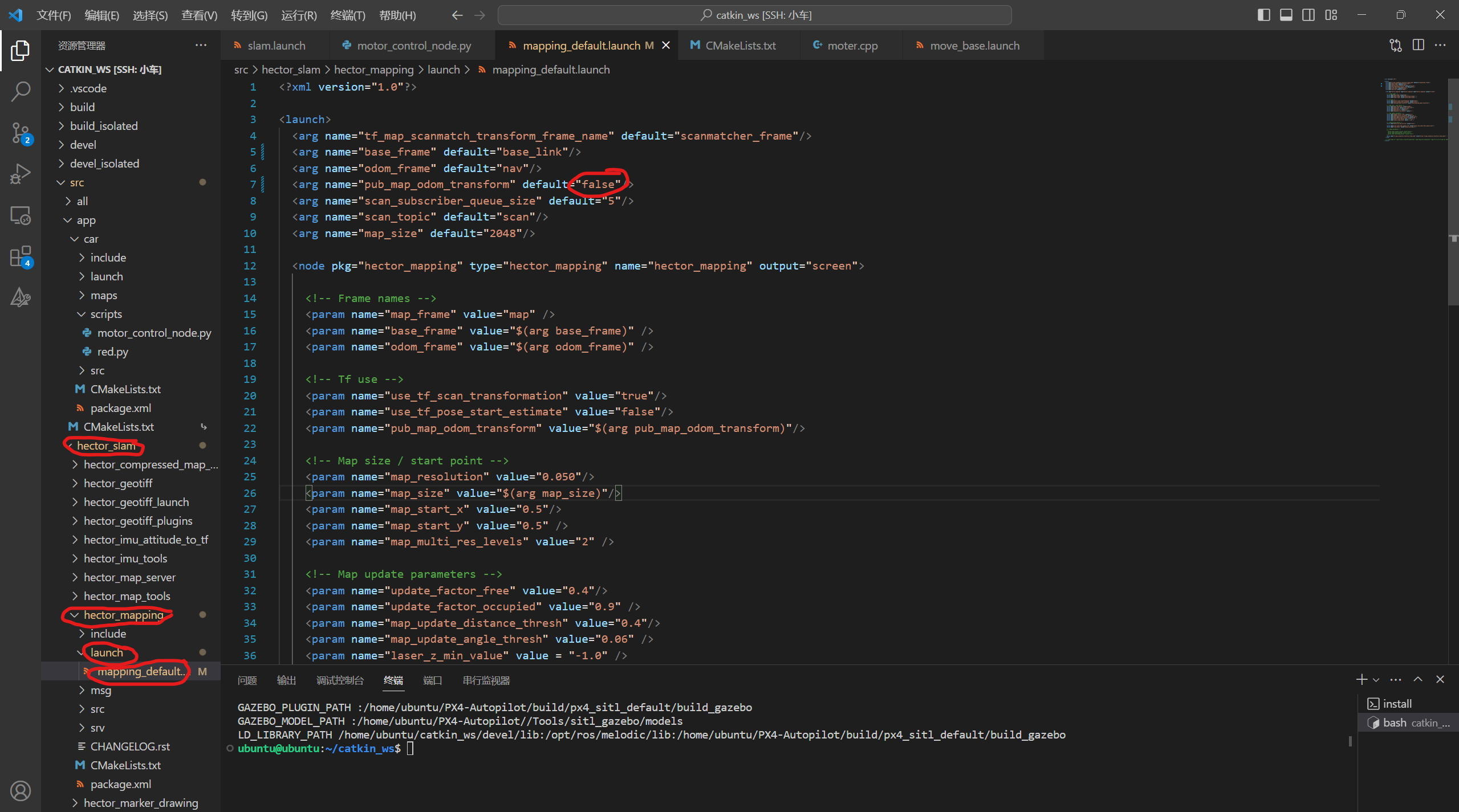The width and height of the screenshot is (1459, 812).
Task: Click the Accounts icon at bottom left
Action: tap(21, 791)
